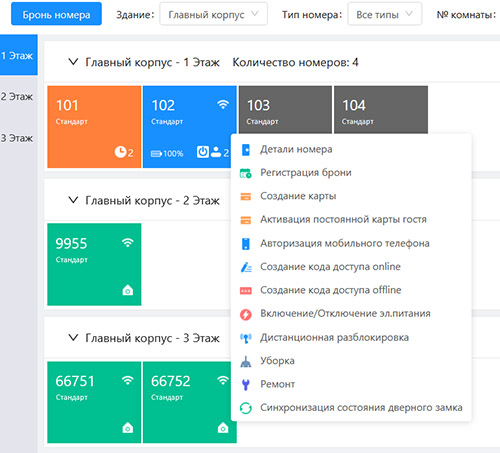Click the green sync arrows icon

tap(246, 408)
